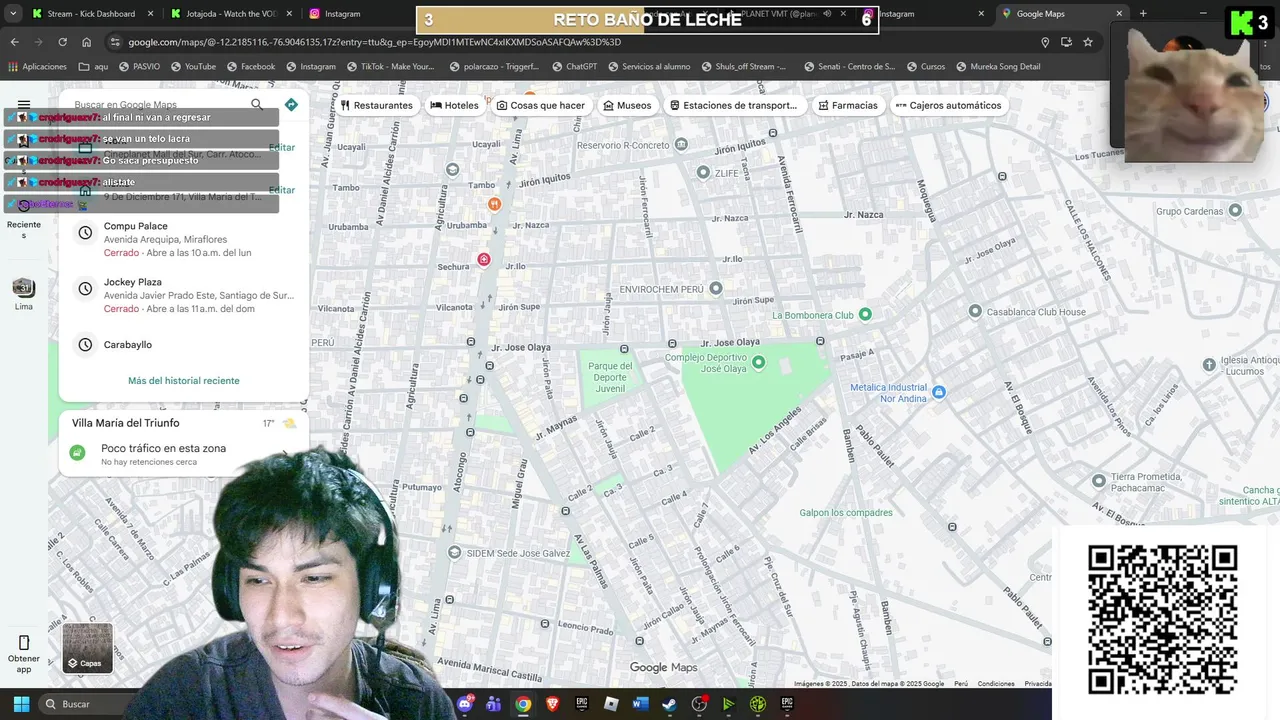Viewport: 1280px width, 720px height.
Task: Open the Mureka Song Detail bookmark
Action: pyautogui.click(x=997, y=66)
